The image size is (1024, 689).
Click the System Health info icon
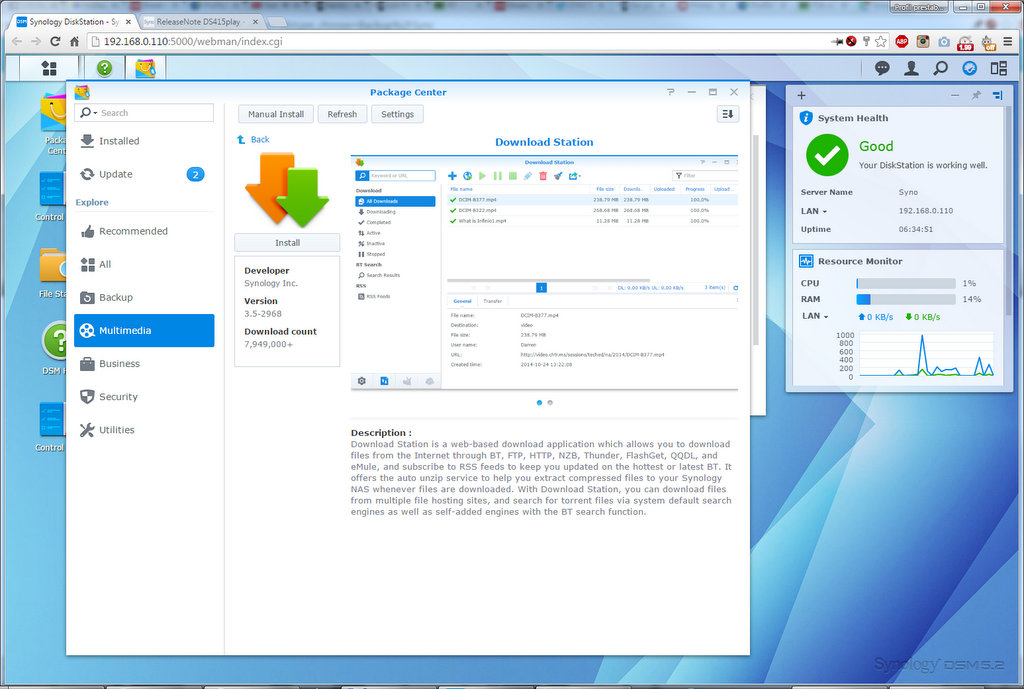pyautogui.click(x=806, y=118)
